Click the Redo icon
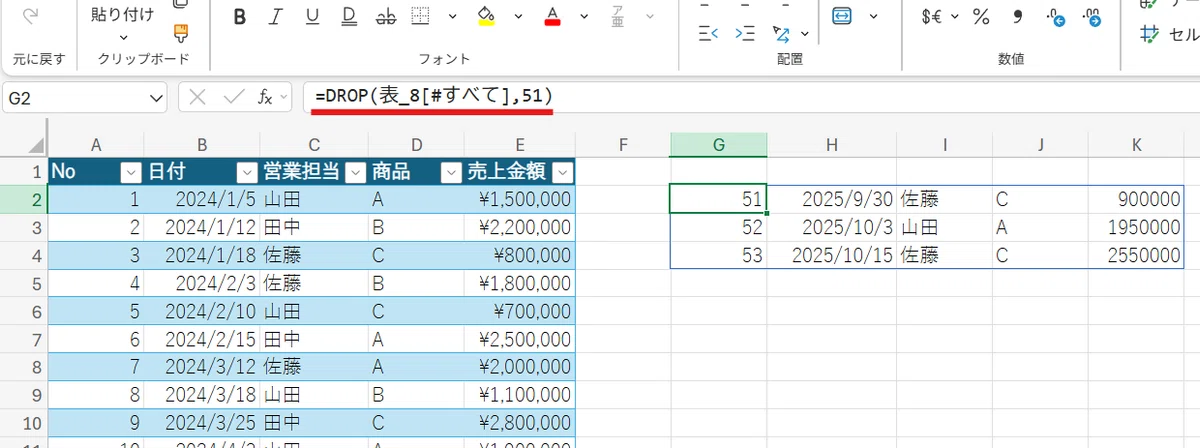 (30, 15)
